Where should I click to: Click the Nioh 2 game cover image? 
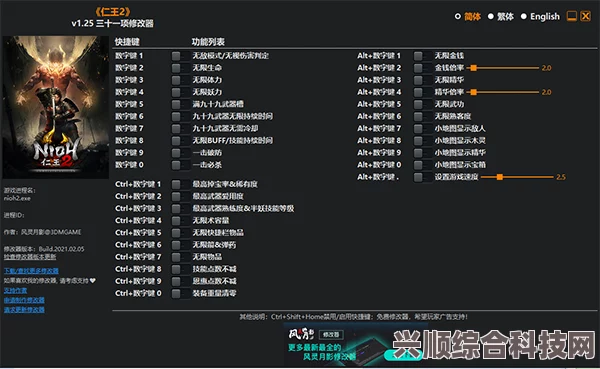pos(56,107)
